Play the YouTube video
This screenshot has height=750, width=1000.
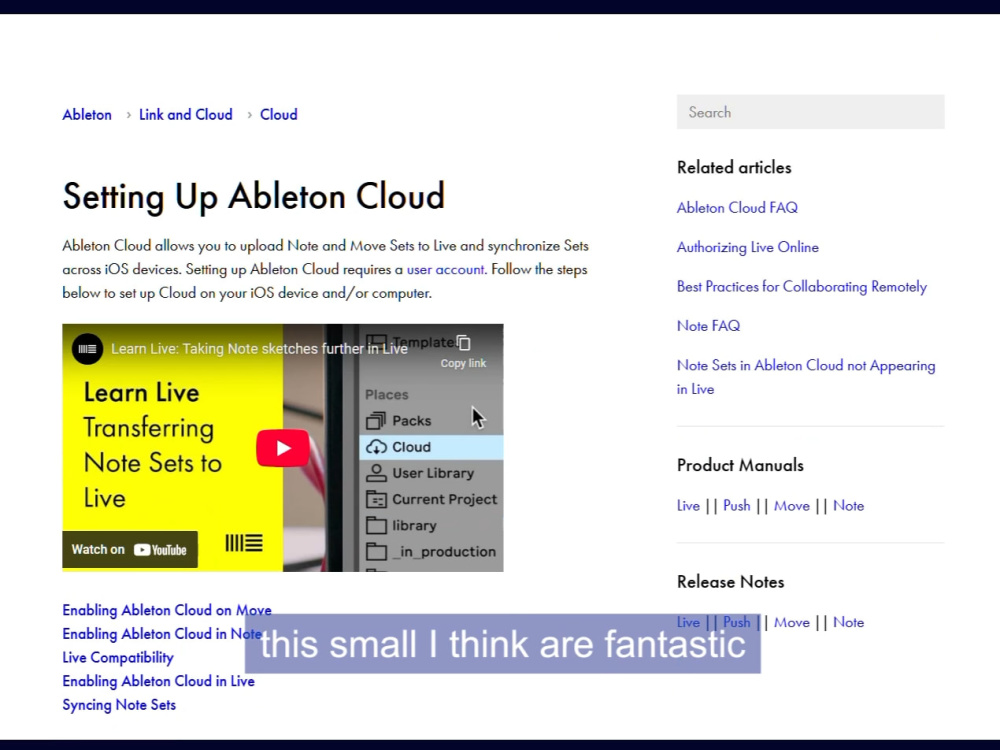click(283, 448)
